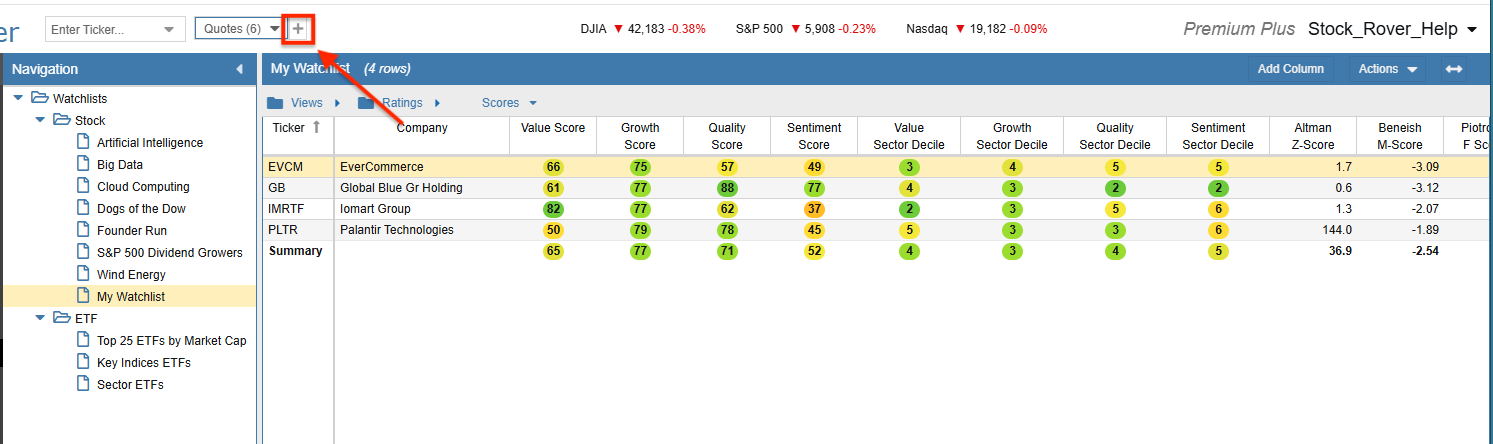Open S&P 500 Dividend Growers watchlist

(170, 252)
